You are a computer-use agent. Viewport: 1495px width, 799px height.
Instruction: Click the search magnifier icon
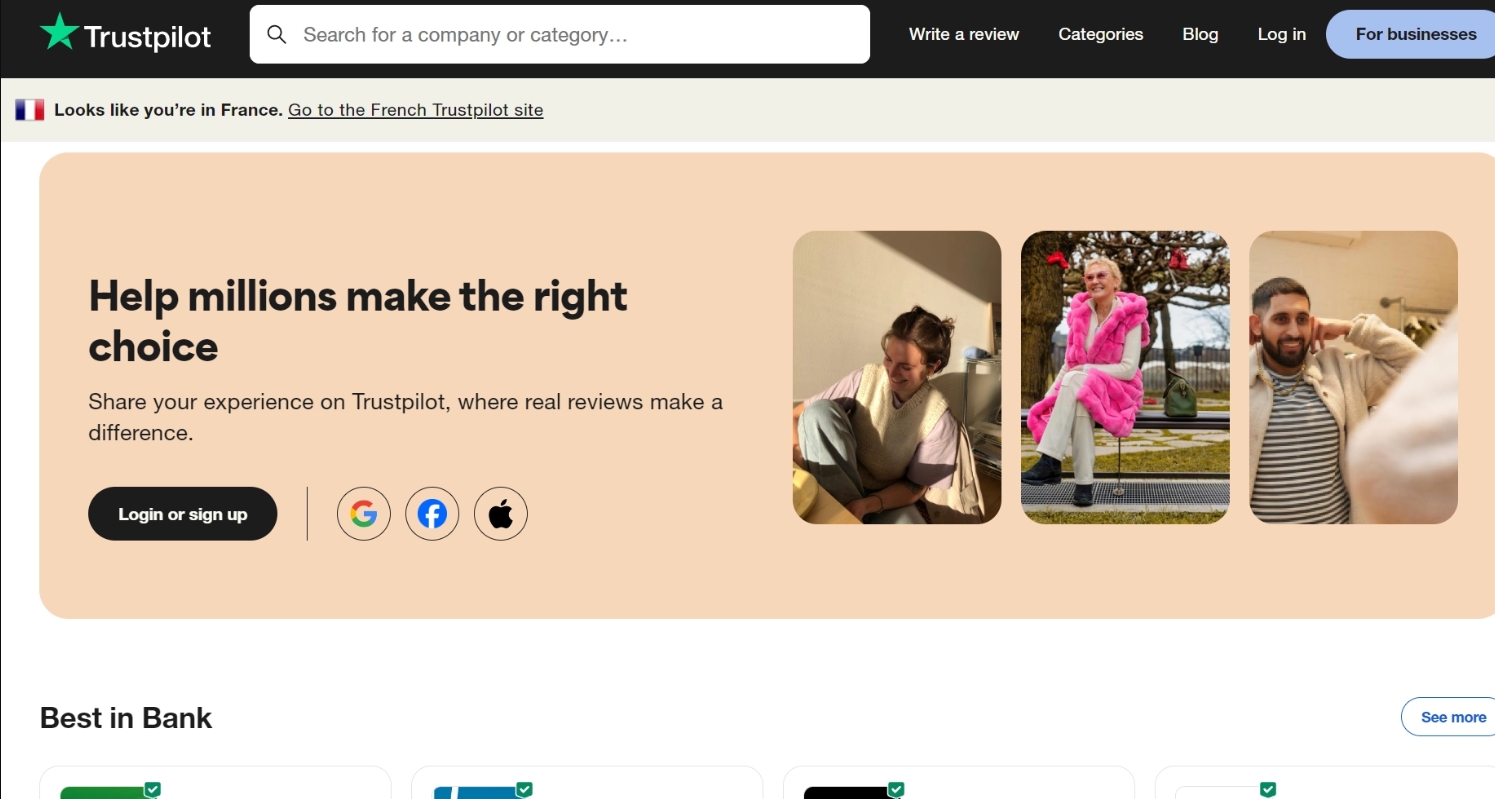pyautogui.click(x=277, y=35)
